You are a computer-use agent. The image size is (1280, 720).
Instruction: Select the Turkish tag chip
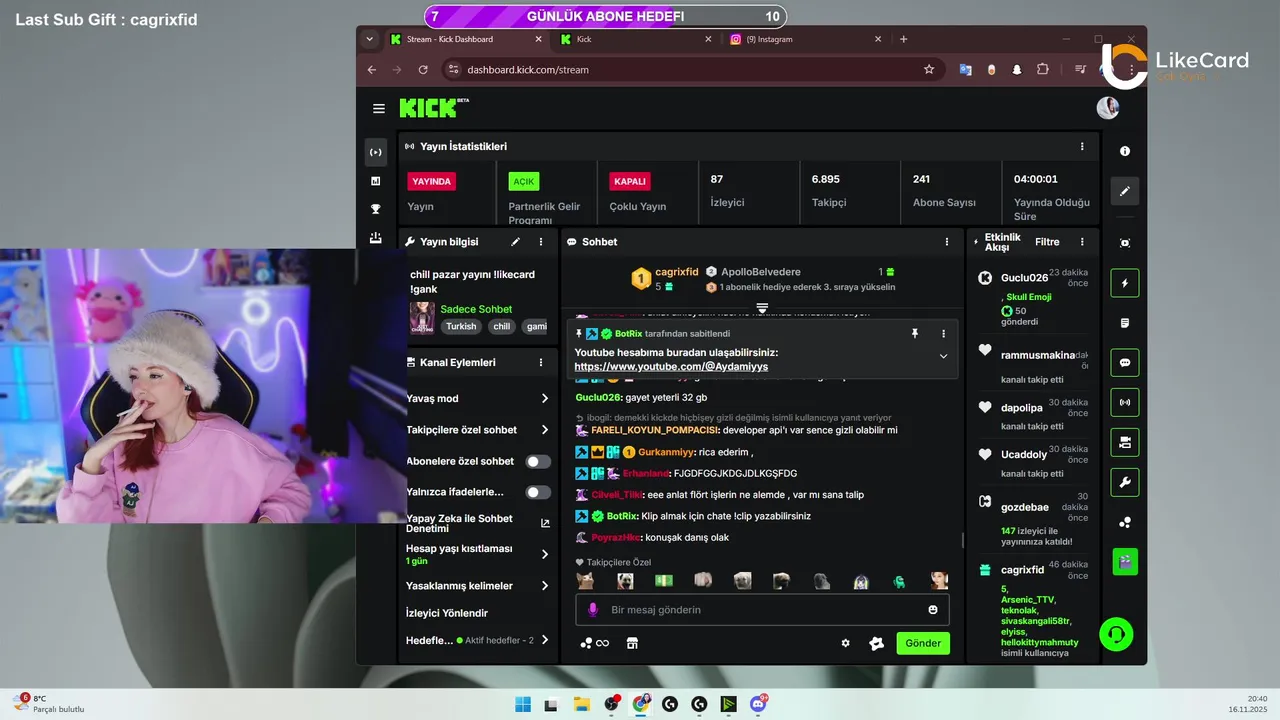pyautogui.click(x=461, y=326)
